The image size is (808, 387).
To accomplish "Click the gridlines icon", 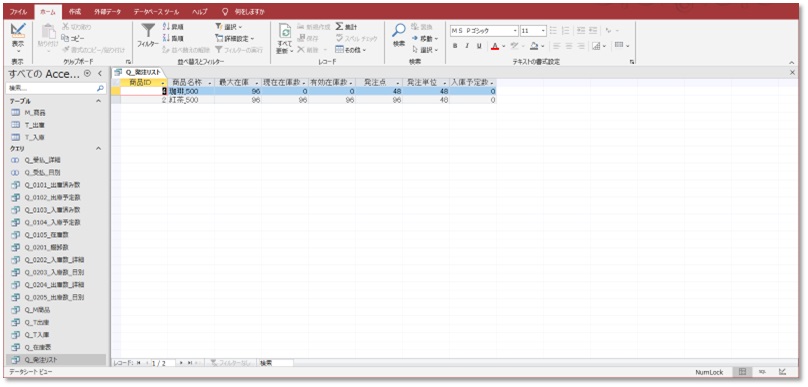I will 596,46.
